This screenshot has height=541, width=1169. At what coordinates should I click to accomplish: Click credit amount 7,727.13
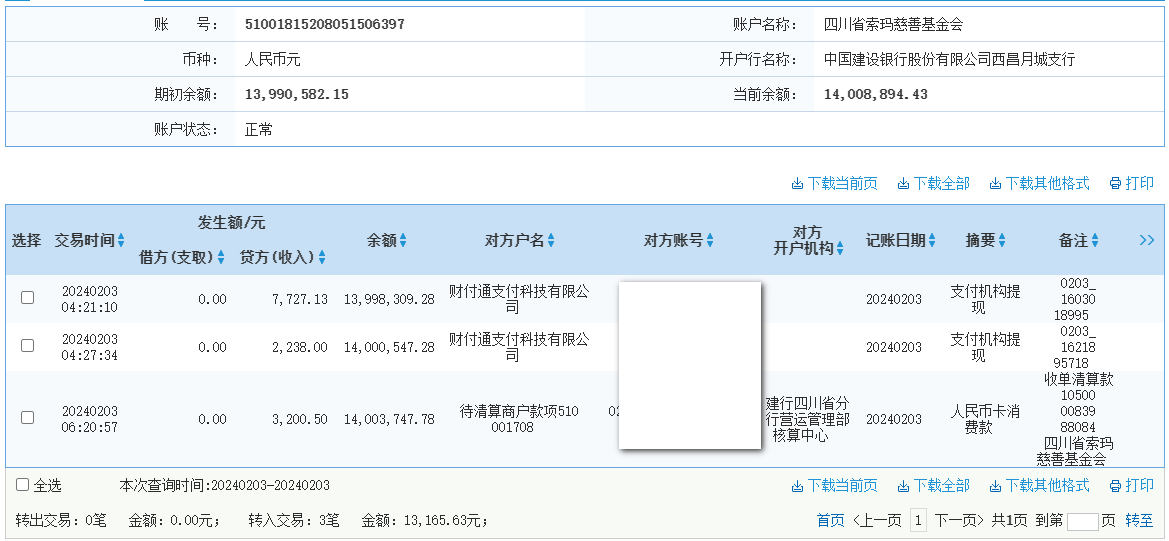tap(300, 299)
